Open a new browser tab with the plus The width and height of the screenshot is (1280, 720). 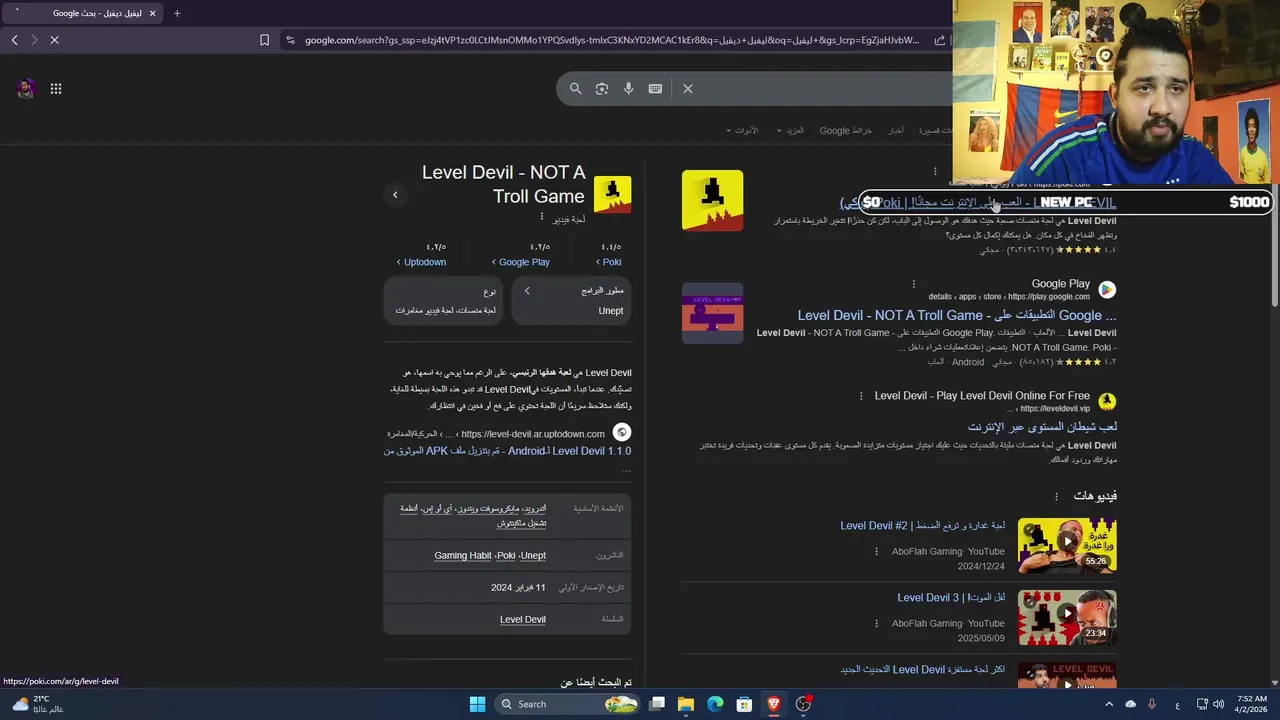click(177, 13)
